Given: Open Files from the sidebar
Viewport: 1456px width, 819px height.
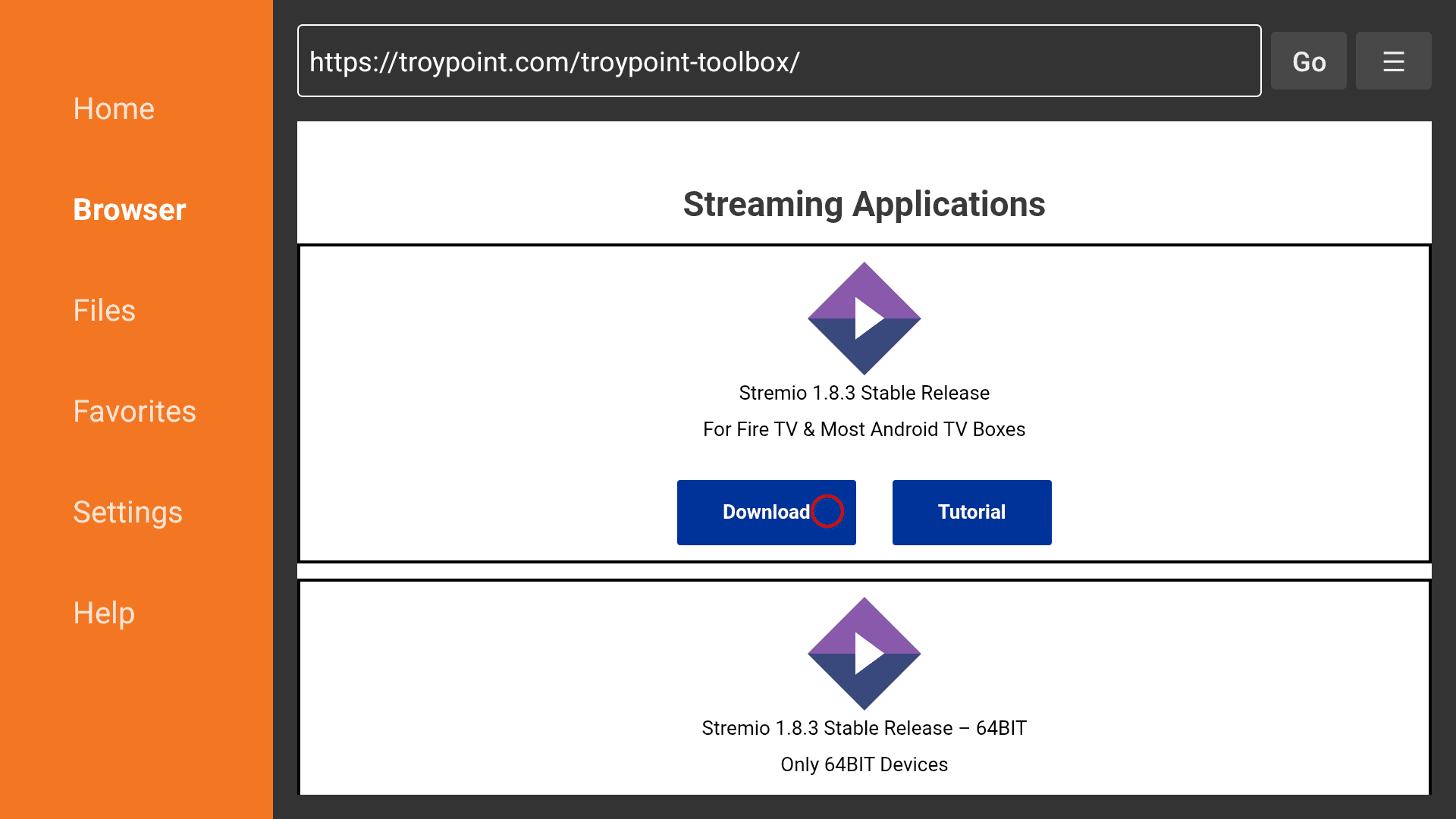Looking at the screenshot, I should coord(104,310).
